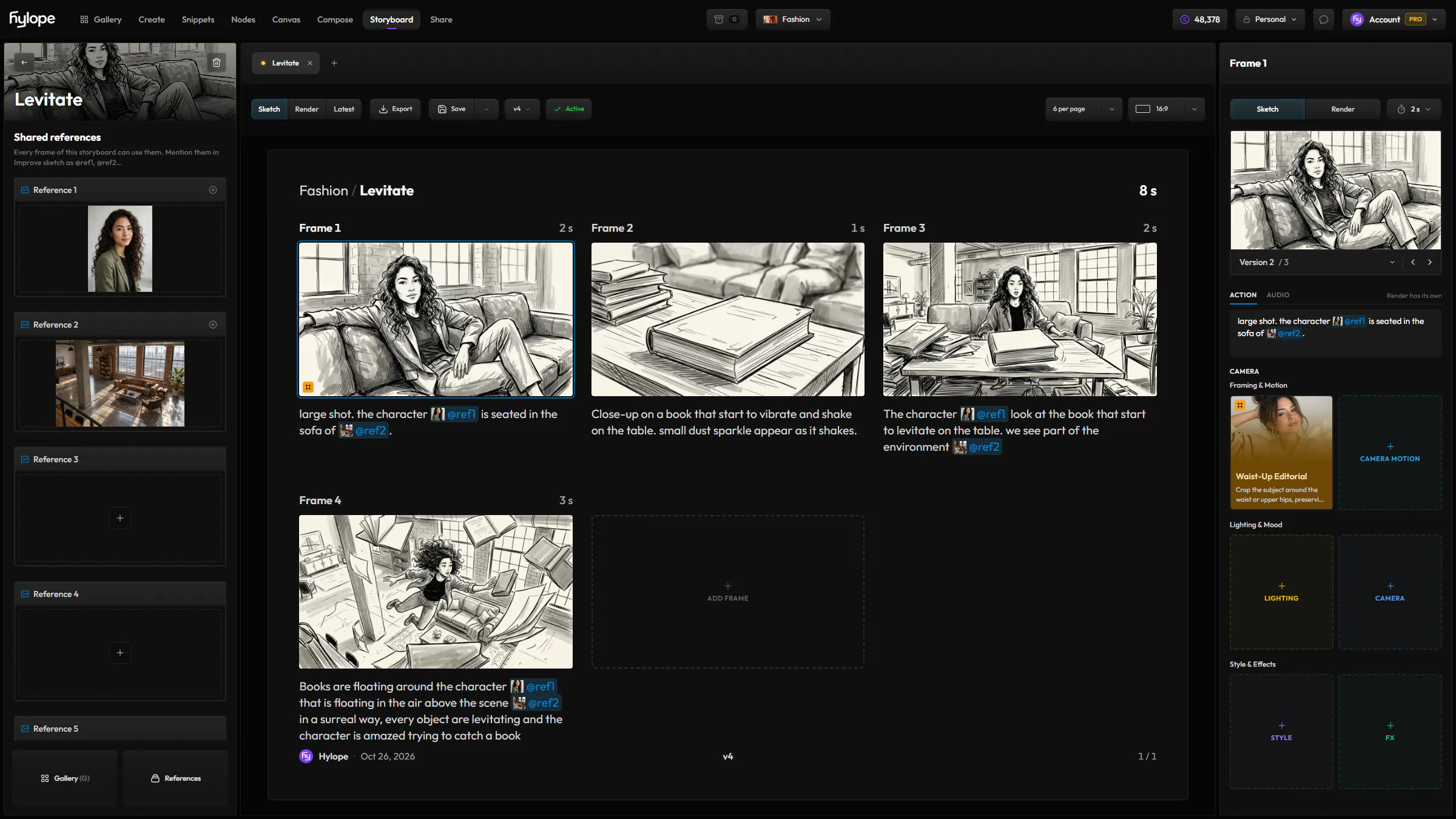Screen dimensions: 1456x819
Task: Toggle the Active status button
Action: tap(569, 109)
